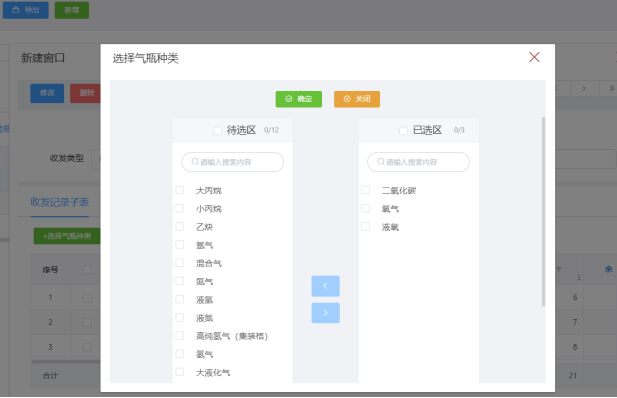Check the 大丙烷 checkbox

(x=180, y=190)
